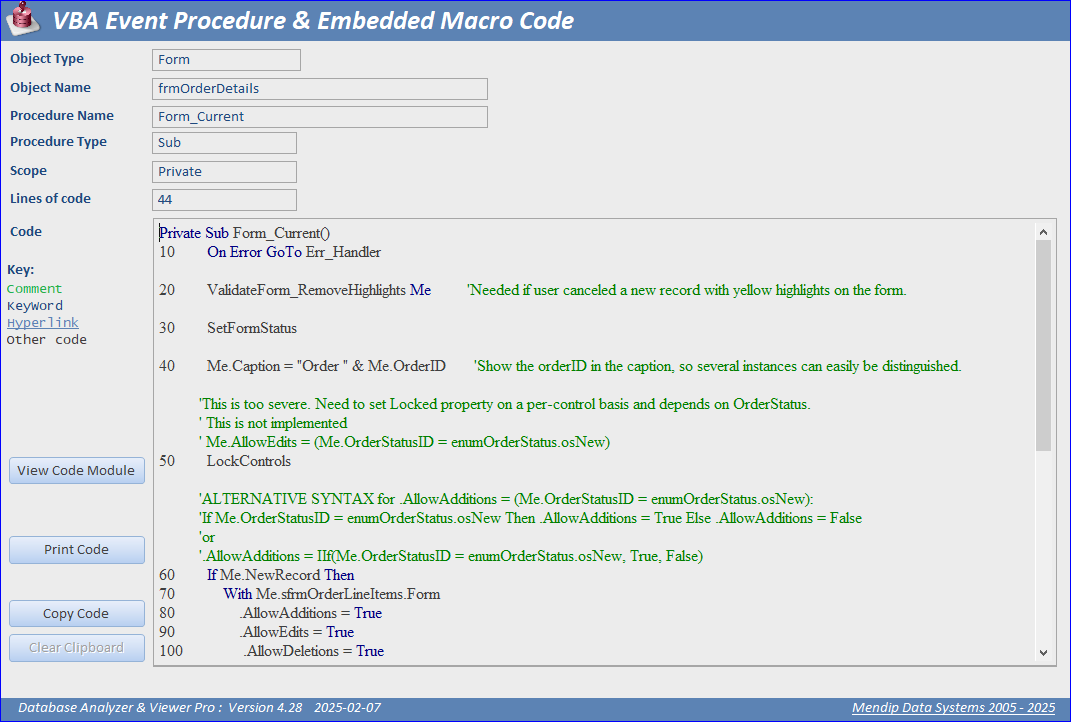
Task: Click the Scope field showing Private
Action: (x=224, y=171)
